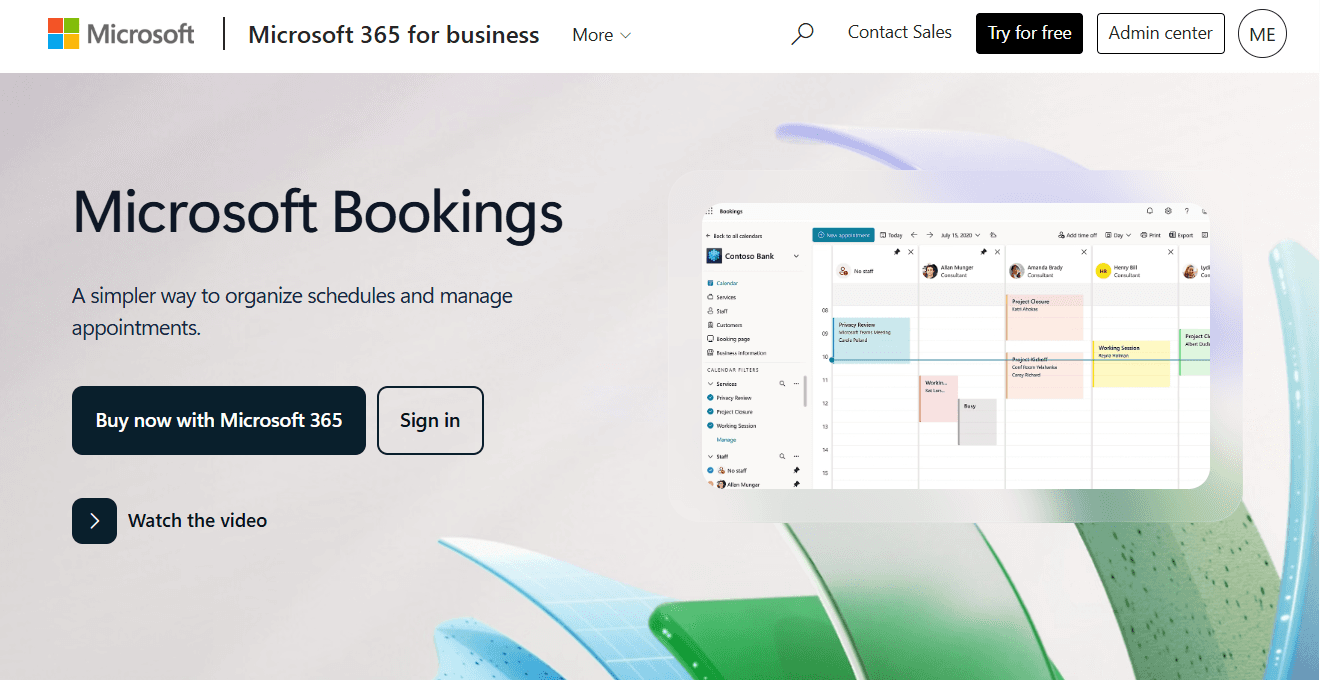Image resolution: width=1320 pixels, height=680 pixels.
Task: Open settings gear in Bookings preview
Action: click(x=1168, y=211)
